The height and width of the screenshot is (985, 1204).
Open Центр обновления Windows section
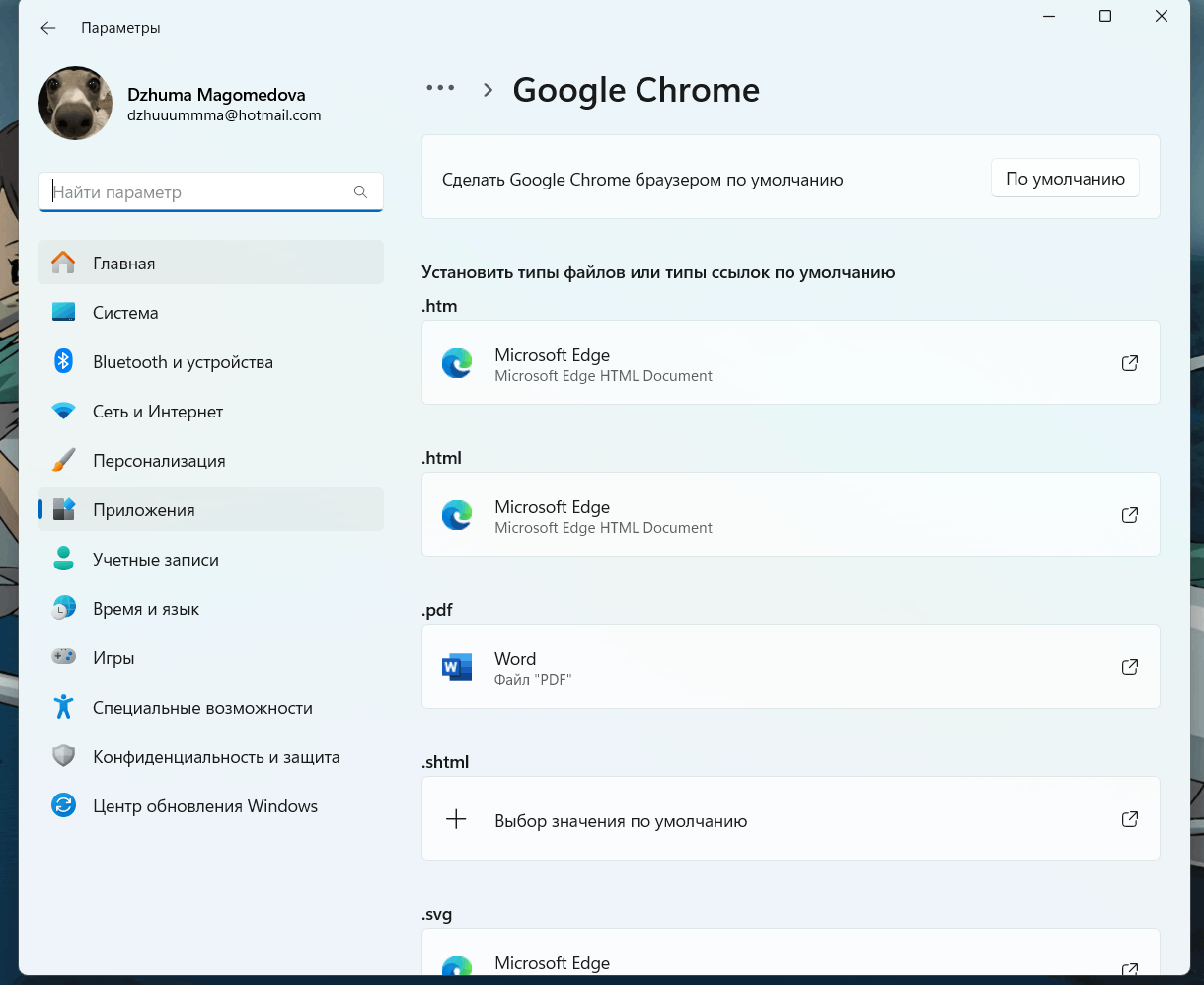(211, 805)
